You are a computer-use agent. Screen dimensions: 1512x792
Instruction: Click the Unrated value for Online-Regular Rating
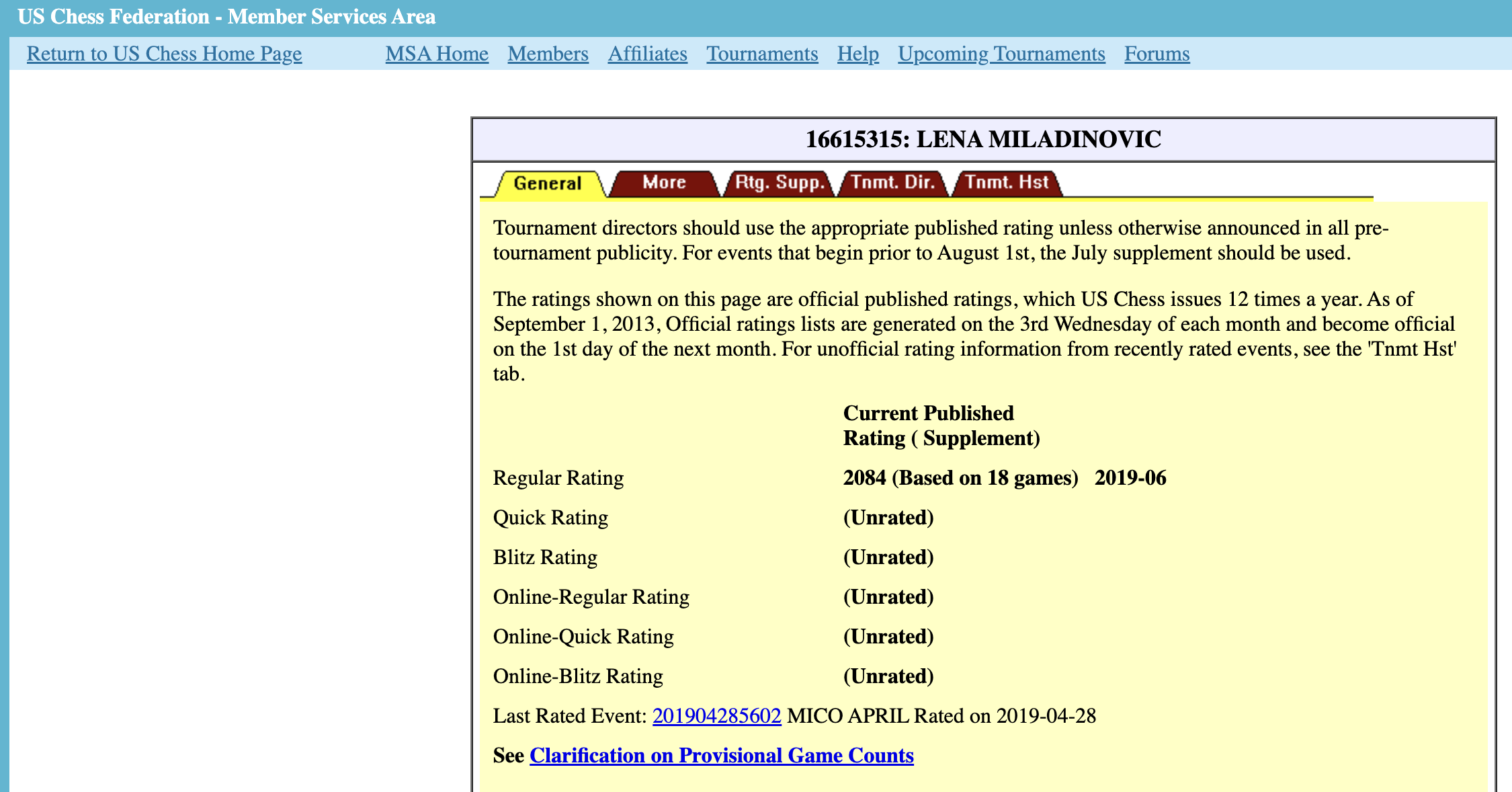point(888,597)
